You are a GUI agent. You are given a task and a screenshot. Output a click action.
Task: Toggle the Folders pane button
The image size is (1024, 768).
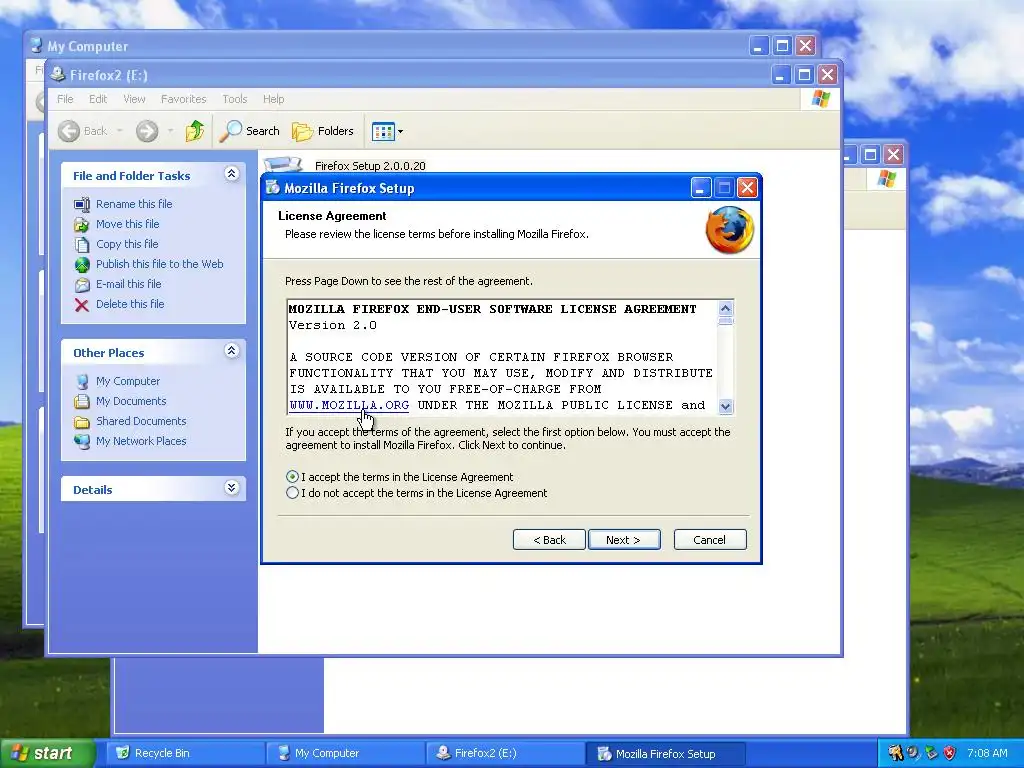click(323, 131)
